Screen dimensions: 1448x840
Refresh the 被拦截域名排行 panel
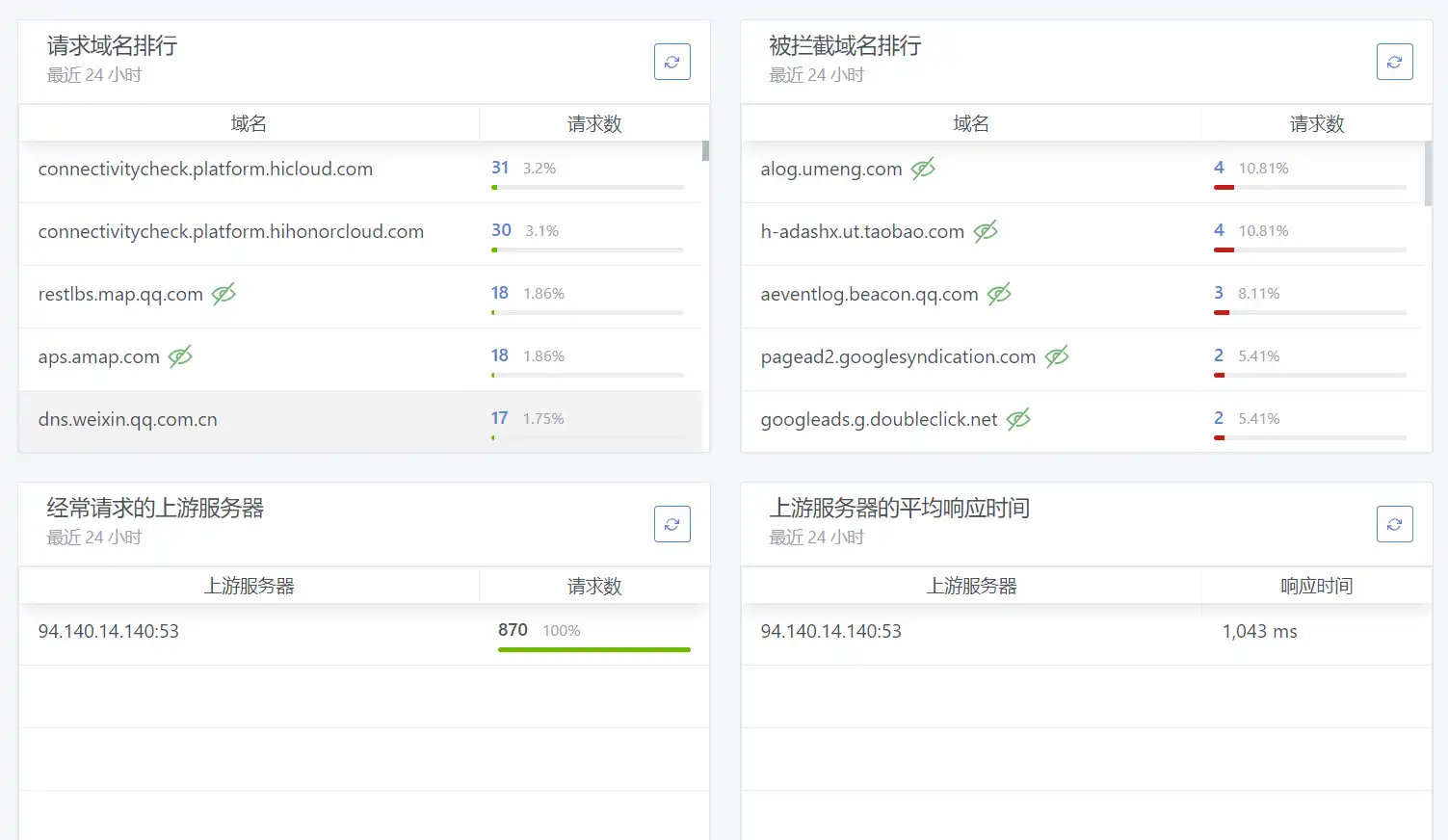pyautogui.click(x=1394, y=62)
